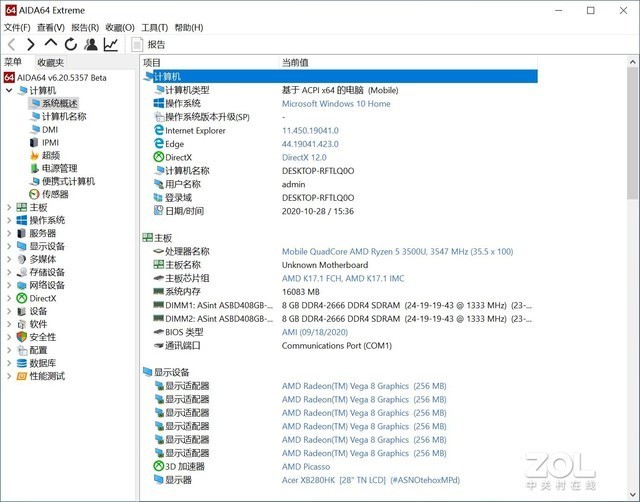The width and height of the screenshot is (640, 502).
Task: Click the 当前值 column header
Action: click(295, 62)
